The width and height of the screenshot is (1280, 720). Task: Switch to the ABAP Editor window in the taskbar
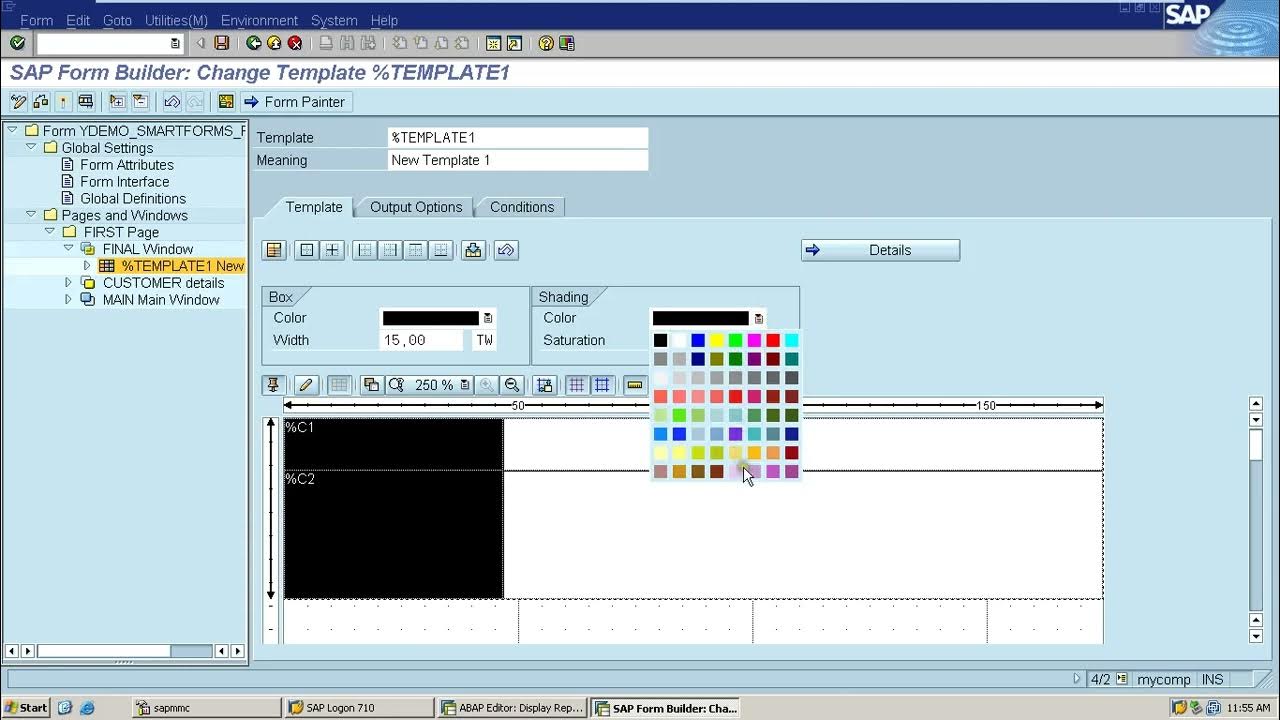click(x=512, y=707)
